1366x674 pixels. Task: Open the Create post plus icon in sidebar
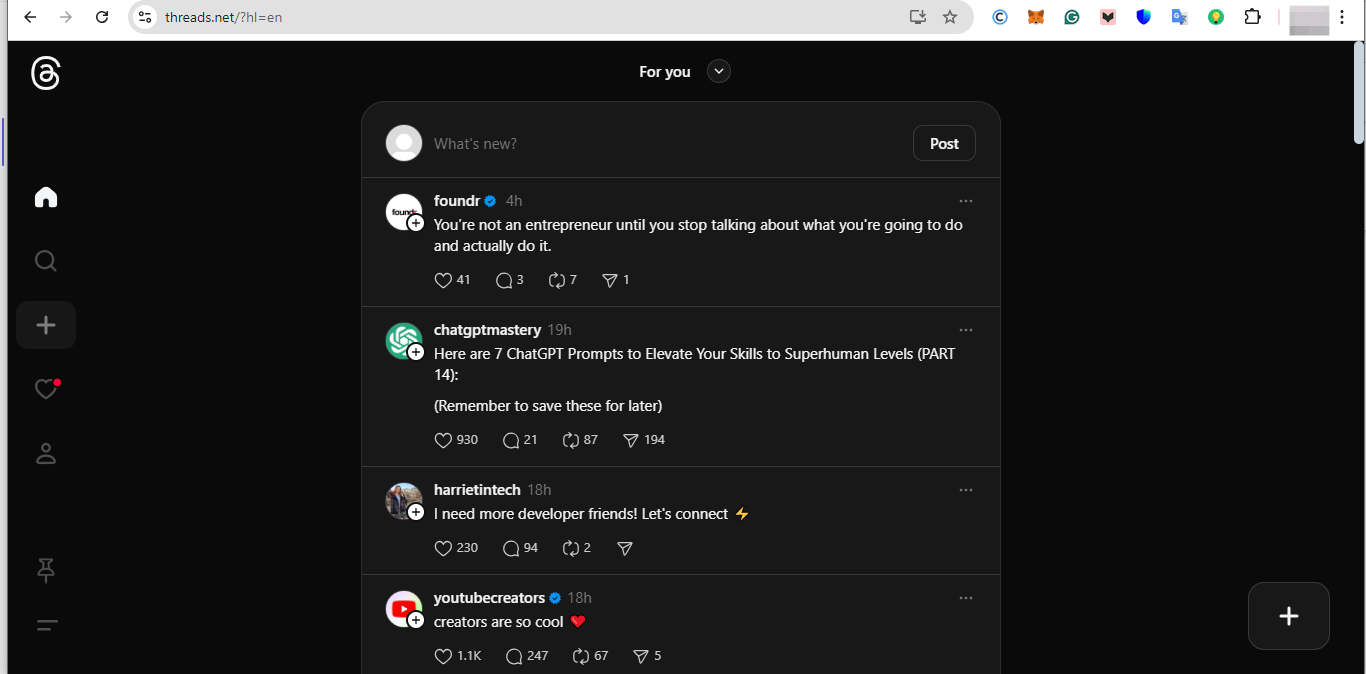(45, 324)
